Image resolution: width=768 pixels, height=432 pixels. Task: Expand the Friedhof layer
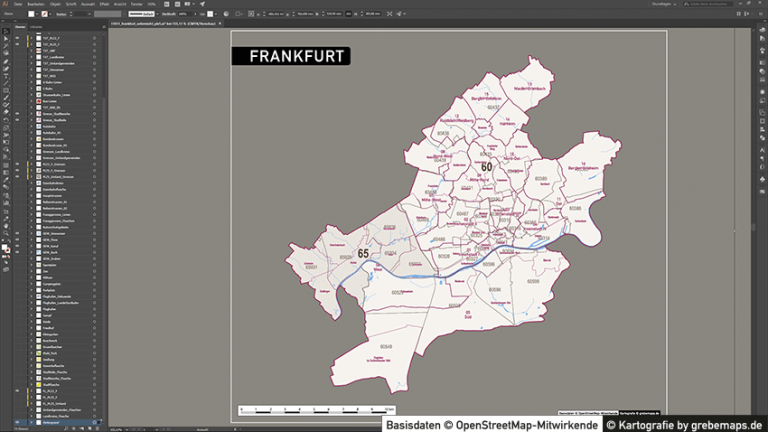click(x=32, y=328)
